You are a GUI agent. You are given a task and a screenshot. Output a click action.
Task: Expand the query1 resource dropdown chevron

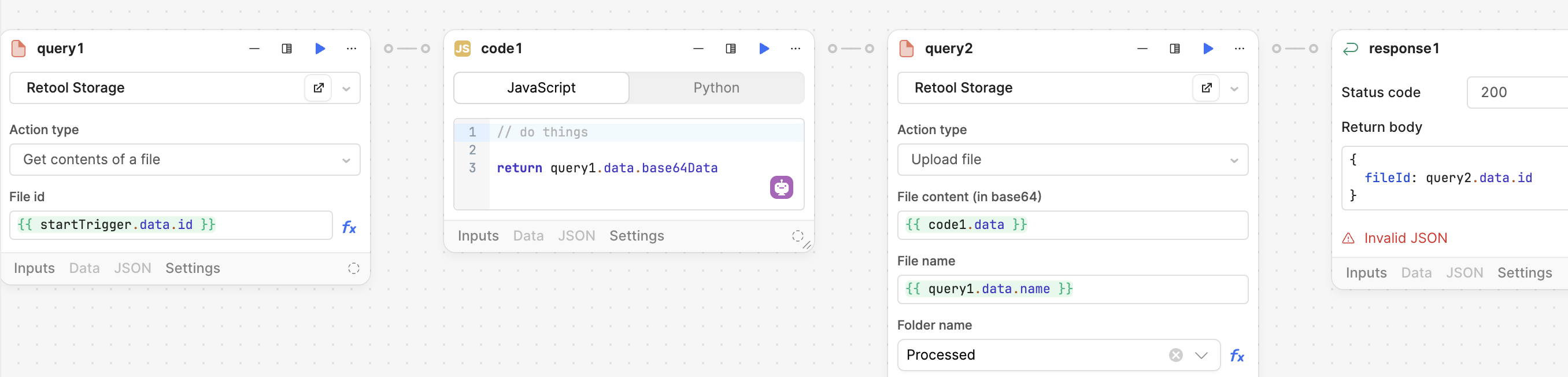pos(346,89)
